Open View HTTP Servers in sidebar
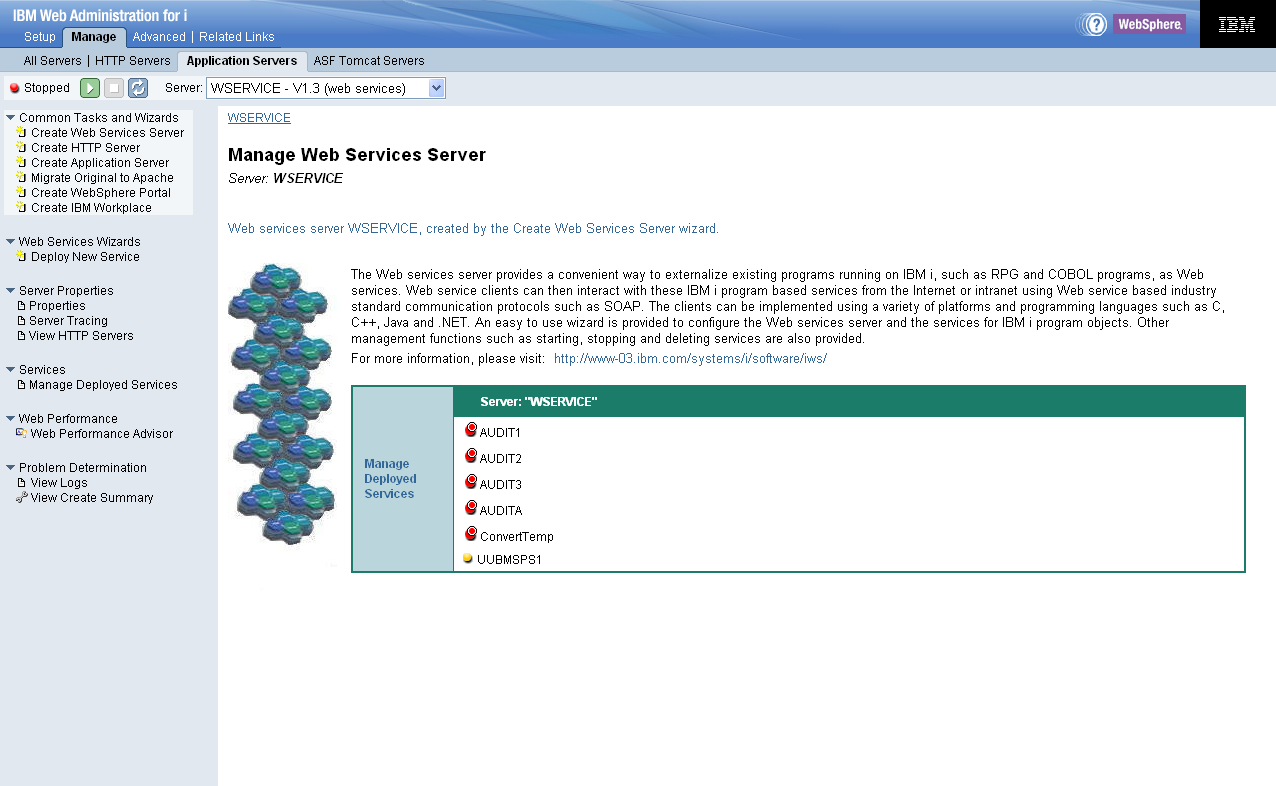Image resolution: width=1276 pixels, height=786 pixels. (81, 336)
